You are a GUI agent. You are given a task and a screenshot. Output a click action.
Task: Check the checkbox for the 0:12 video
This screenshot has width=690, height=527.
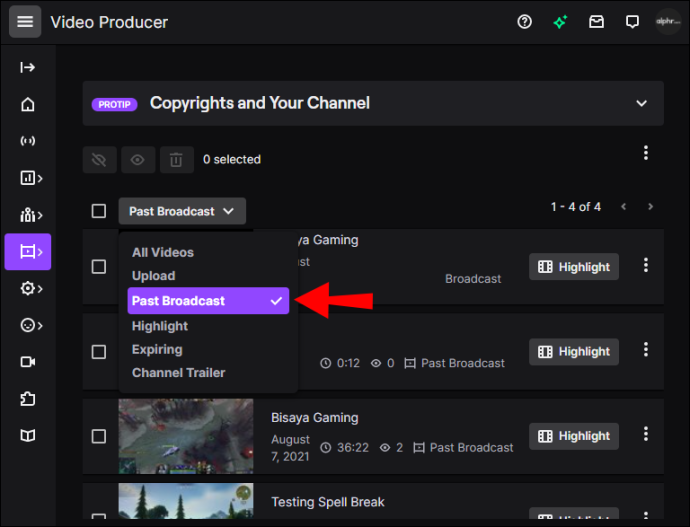[99, 352]
